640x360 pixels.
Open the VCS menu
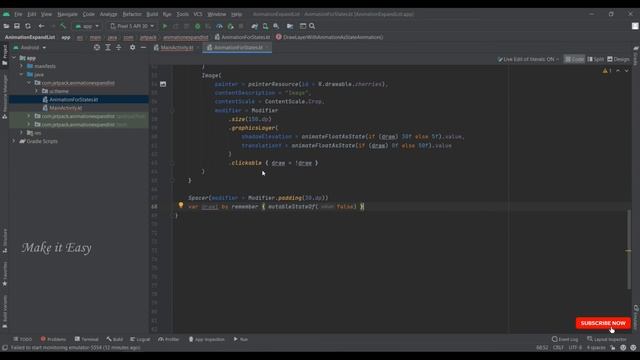[x=198, y=14]
